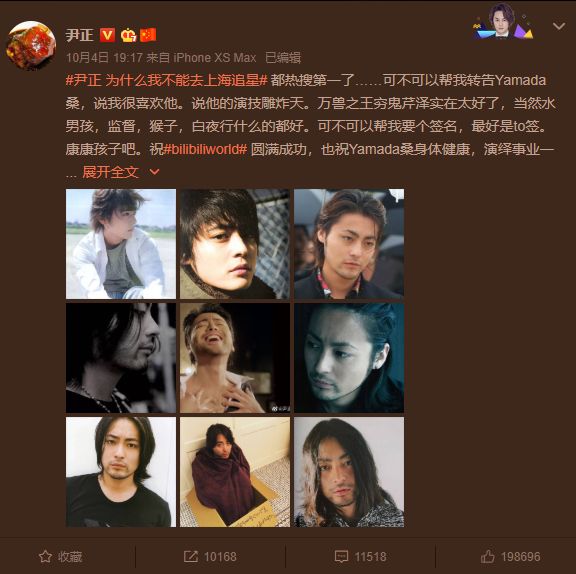Click the orange V verified badge
Screen dimensions: 576x574
pos(107,35)
